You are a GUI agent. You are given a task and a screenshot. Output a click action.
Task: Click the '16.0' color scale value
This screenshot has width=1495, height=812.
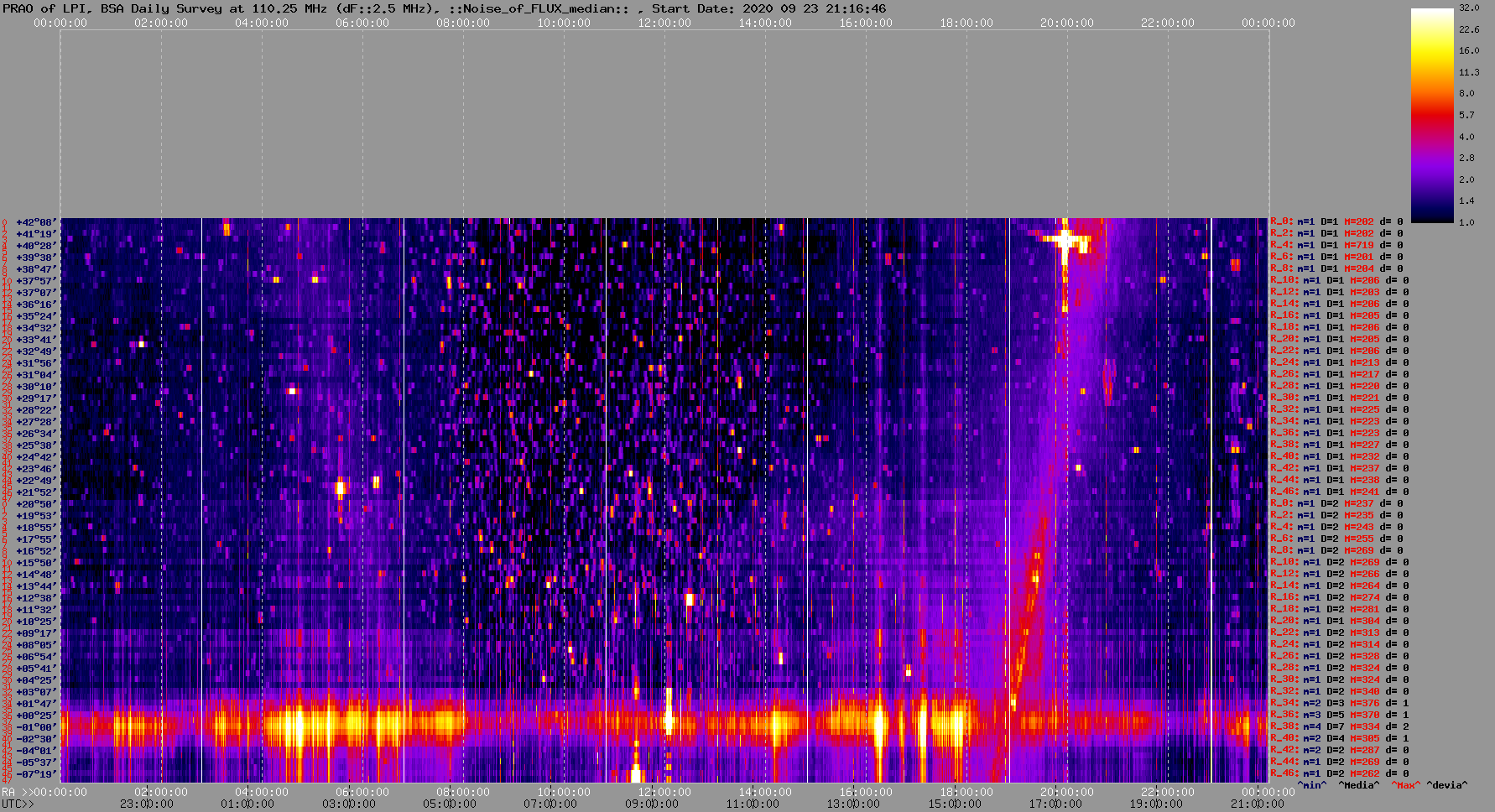1468,51
